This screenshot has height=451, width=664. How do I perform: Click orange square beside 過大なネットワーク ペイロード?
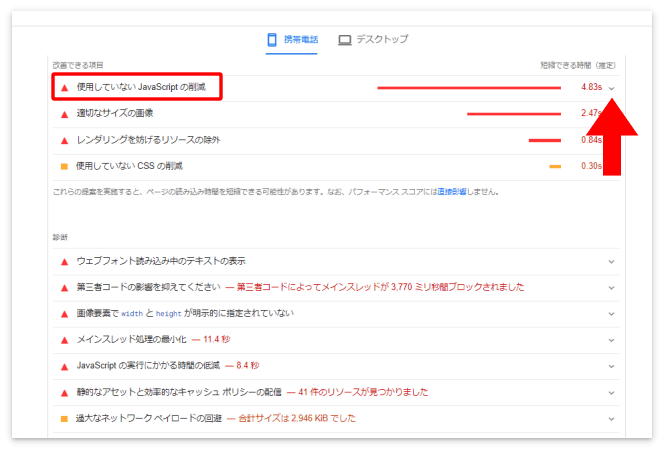64,419
